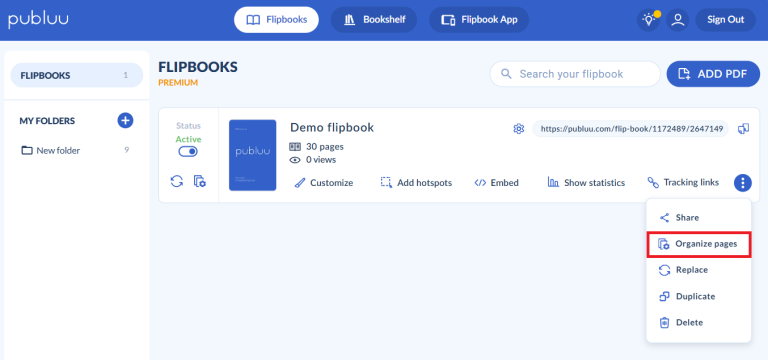768x360 pixels.
Task: Select FLIPBOOKS in the sidebar
Action: 76,75
